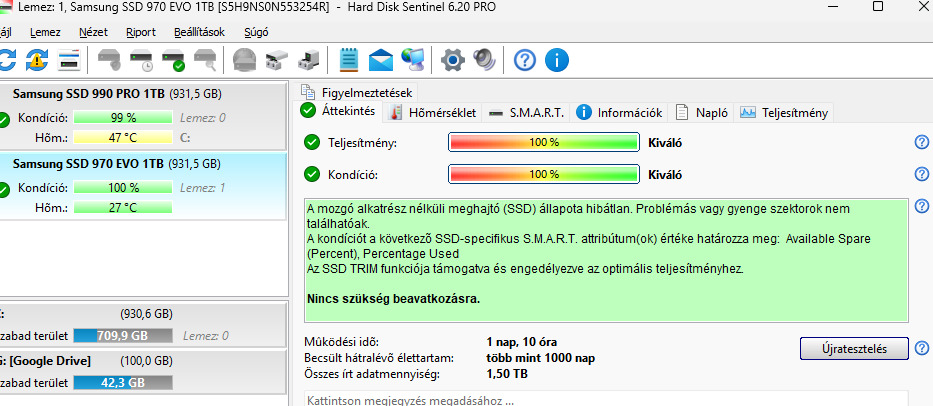Screen dimensions: 933x406
Task: Click the '1 nap, 10 óra' operating time value
Action: point(521,342)
